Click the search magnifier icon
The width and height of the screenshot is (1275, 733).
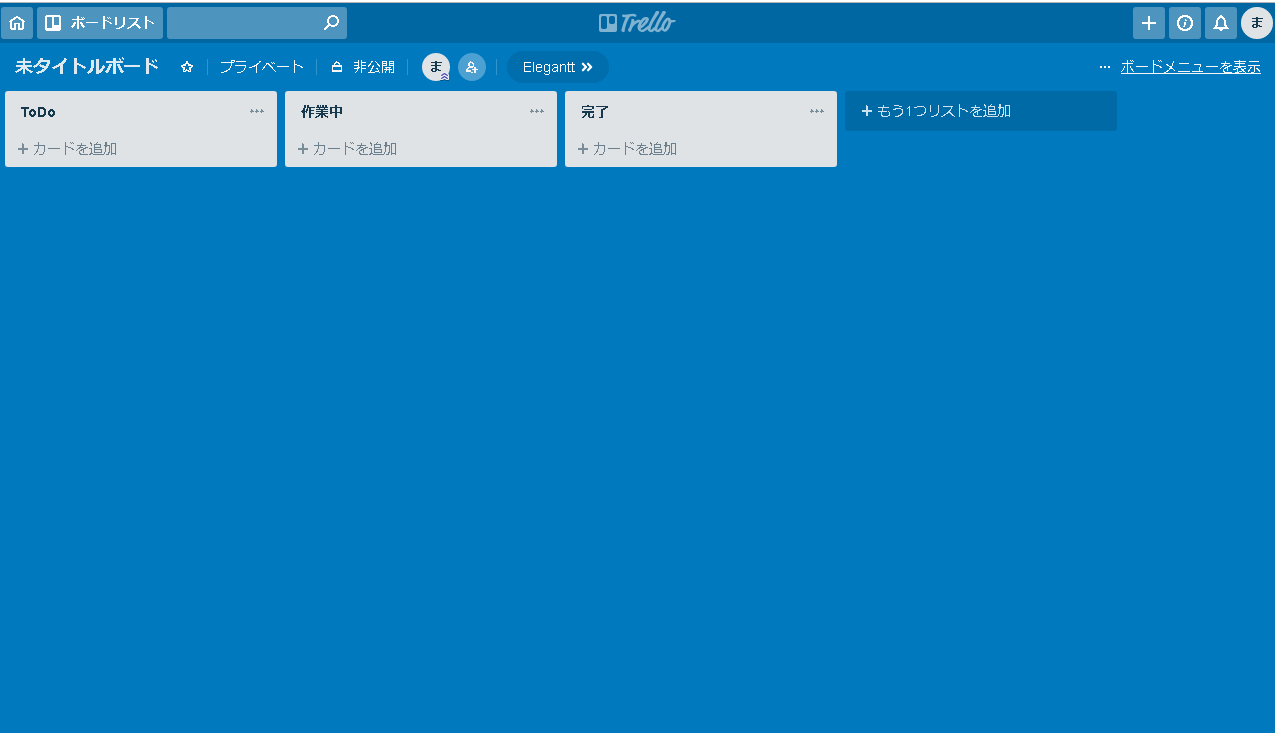tap(331, 23)
